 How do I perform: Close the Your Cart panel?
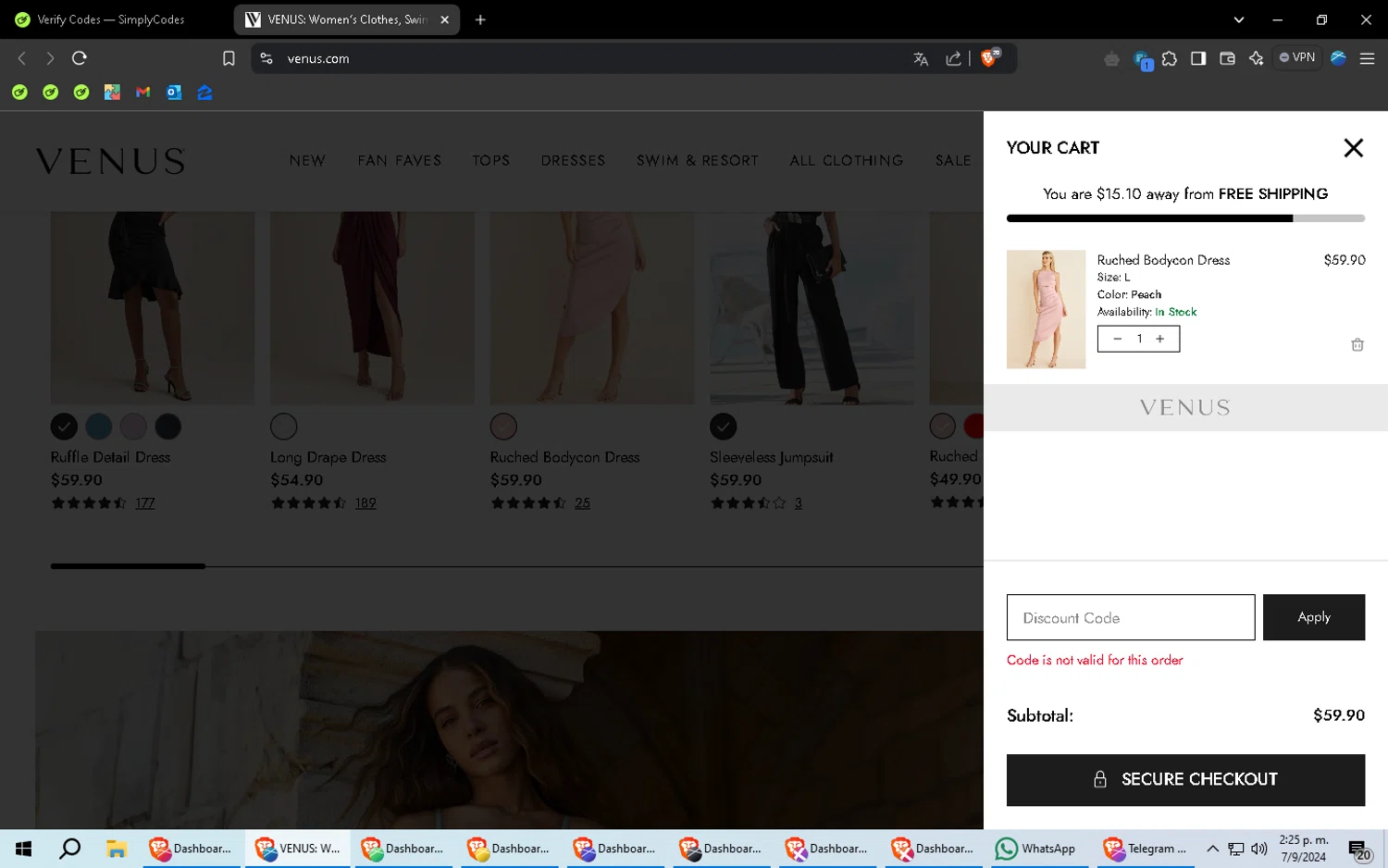pyautogui.click(x=1353, y=148)
